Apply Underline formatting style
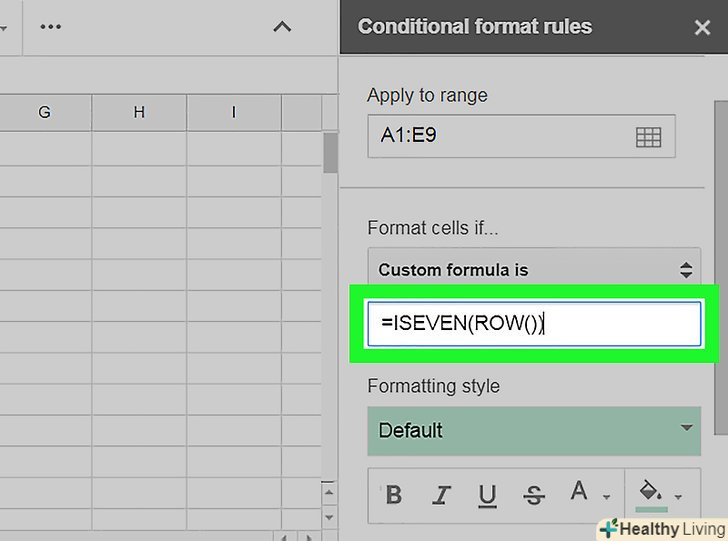This screenshot has height=541, width=728. pyautogui.click(x=487, y=495)
